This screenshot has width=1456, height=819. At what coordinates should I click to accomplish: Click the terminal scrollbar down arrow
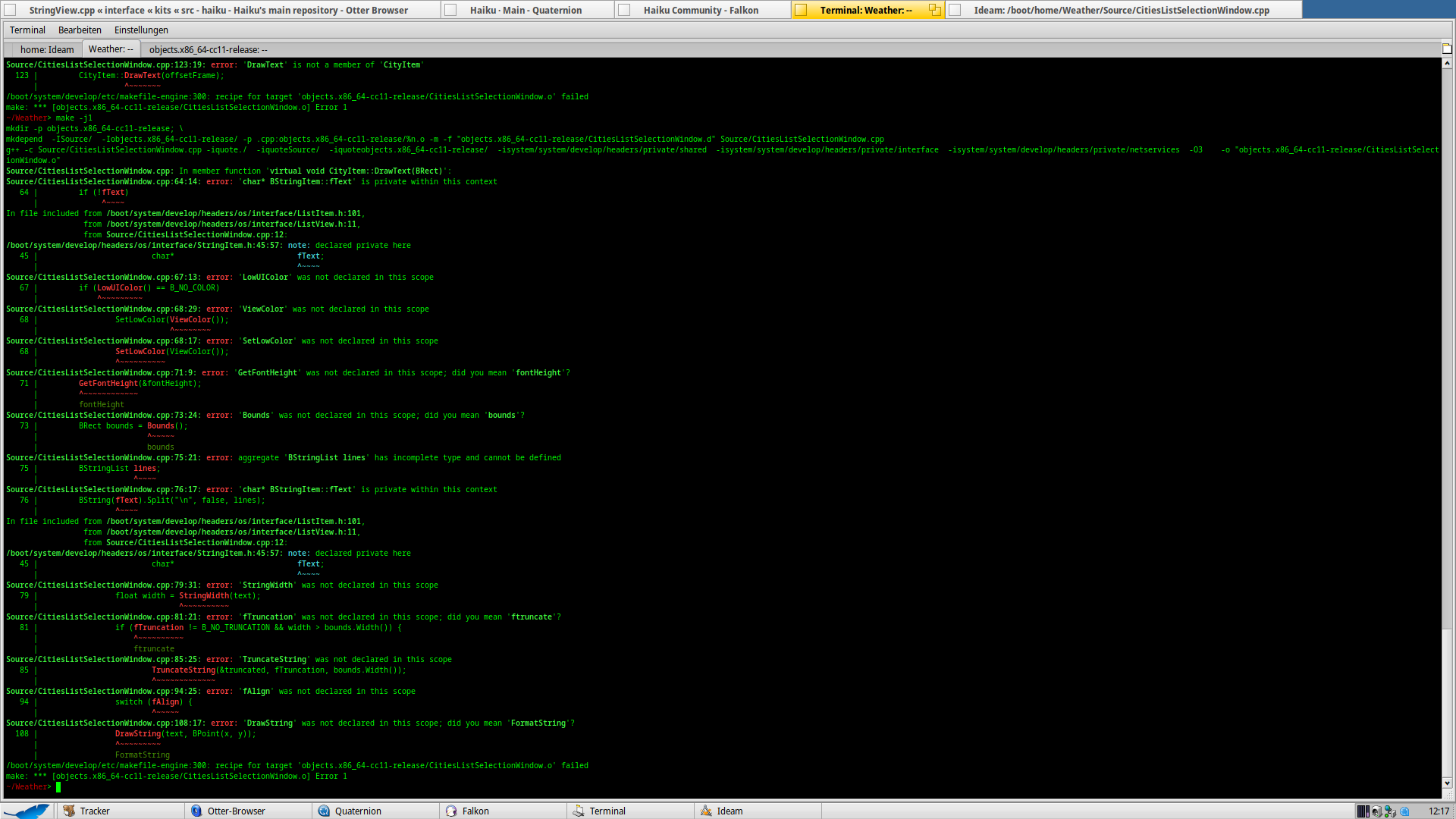(1447, 783)
